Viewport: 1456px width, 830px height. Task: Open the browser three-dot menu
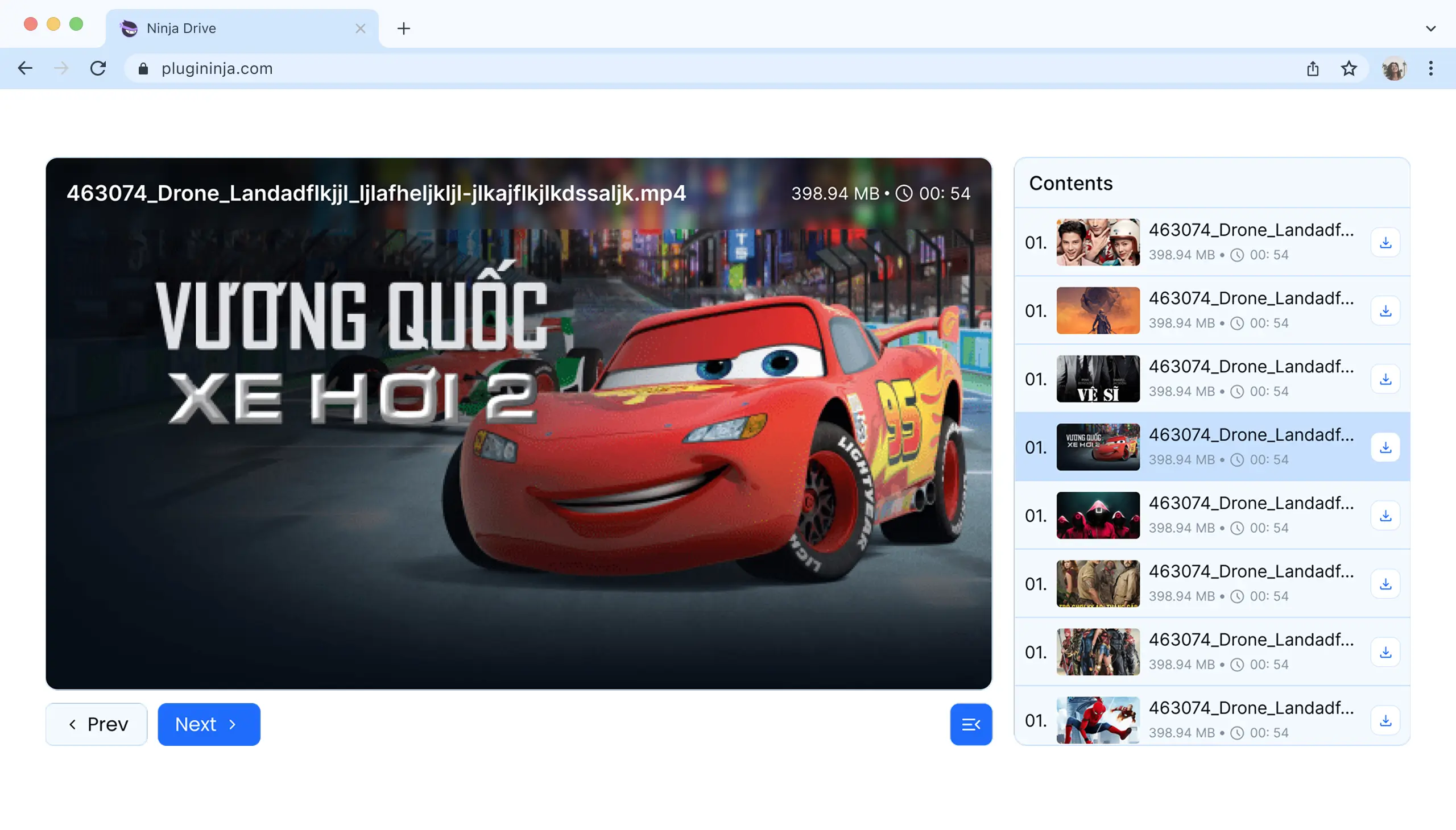(x=1431, y=68)
